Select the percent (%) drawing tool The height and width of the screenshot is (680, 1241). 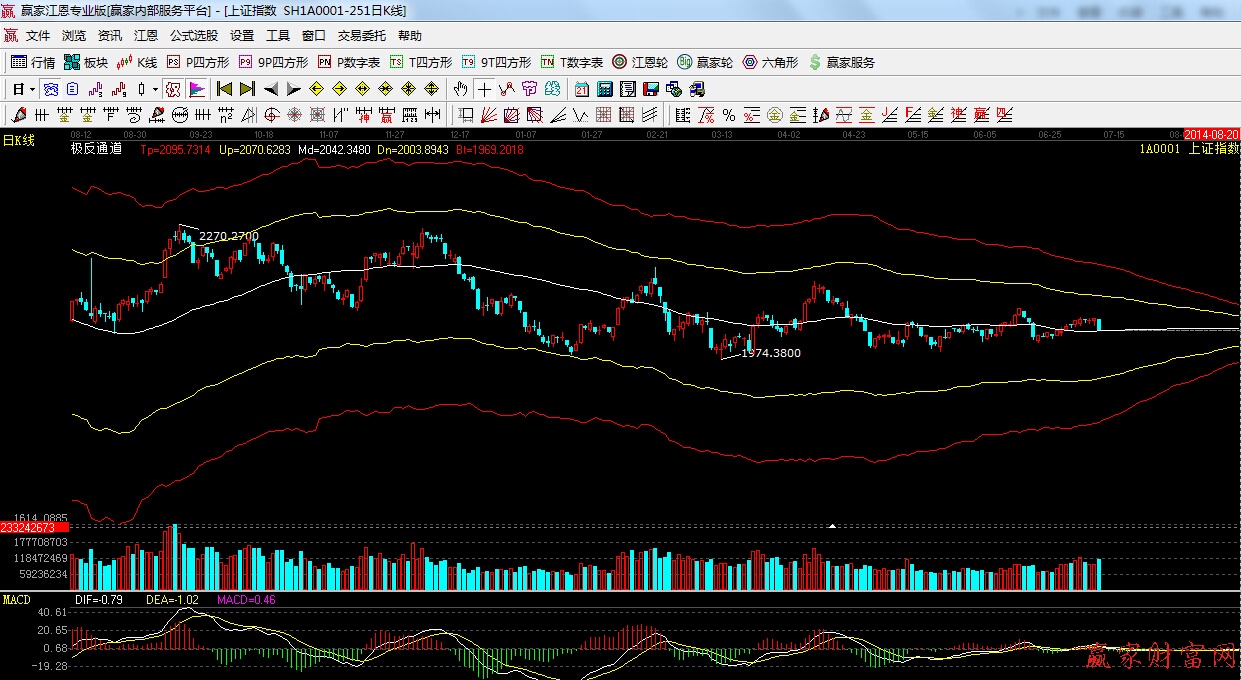(x=729, y=115)
